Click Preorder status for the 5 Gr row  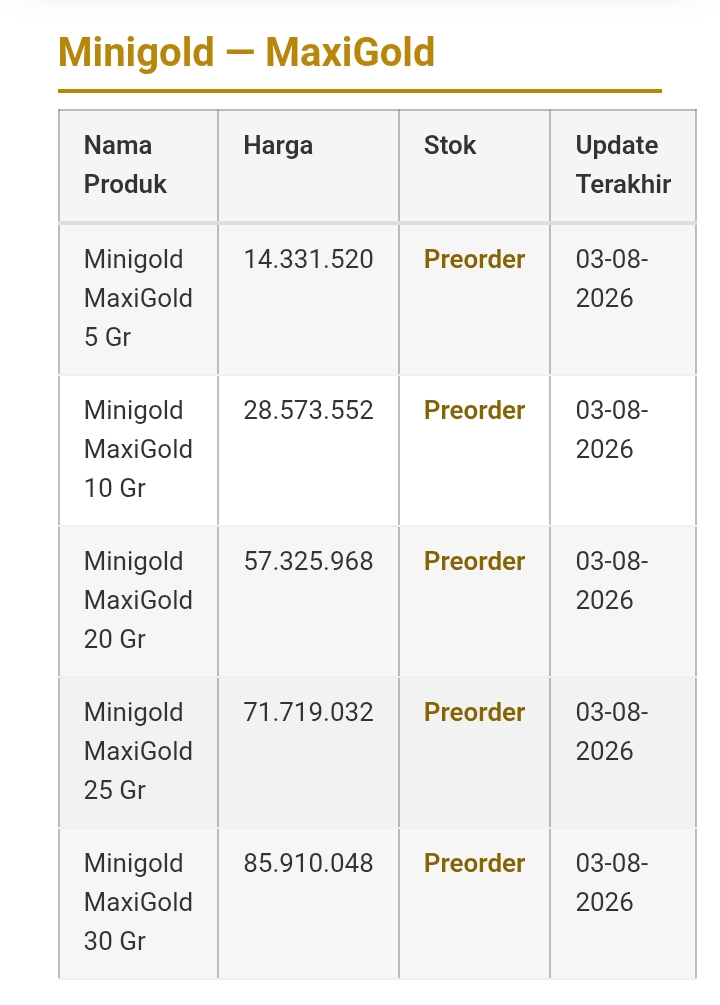(474, 260)
